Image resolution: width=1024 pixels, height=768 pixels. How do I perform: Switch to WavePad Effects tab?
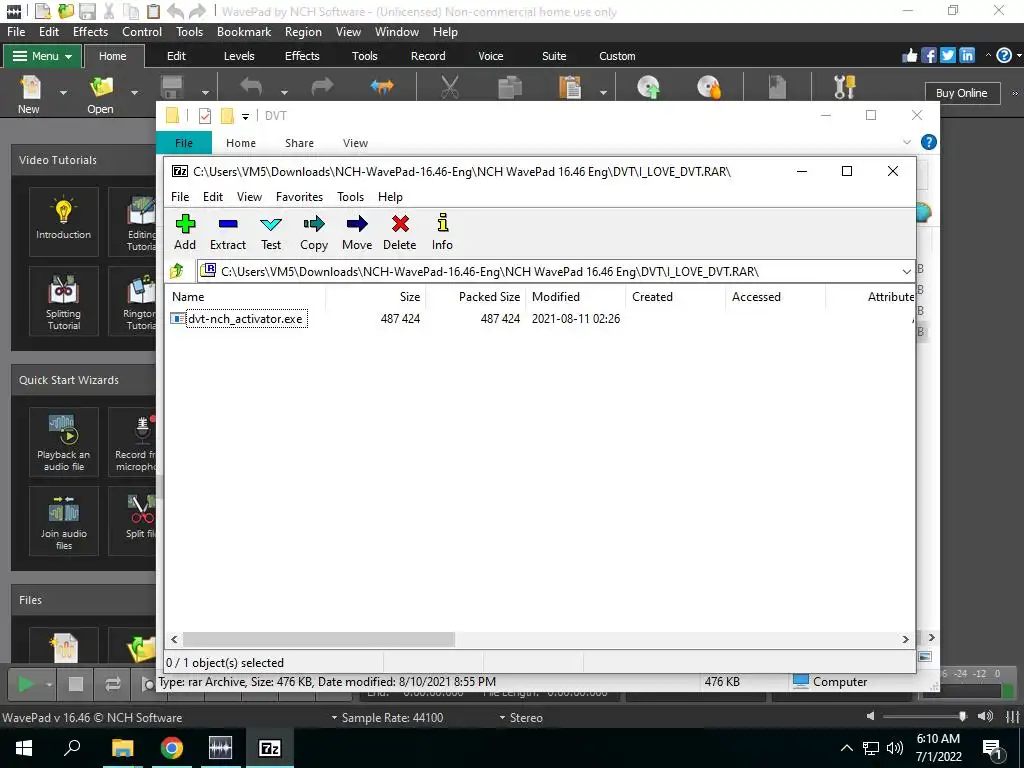click(x=302, y=56)
